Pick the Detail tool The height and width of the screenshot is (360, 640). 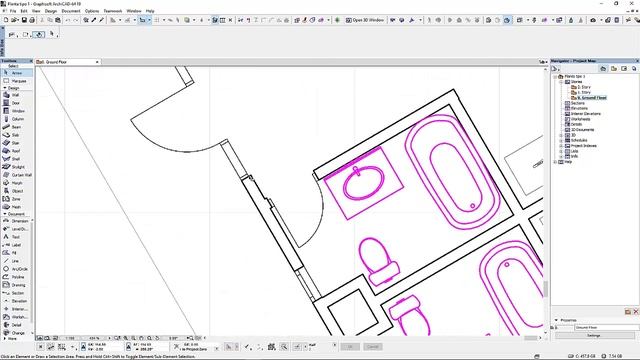[x=17, y=325]
